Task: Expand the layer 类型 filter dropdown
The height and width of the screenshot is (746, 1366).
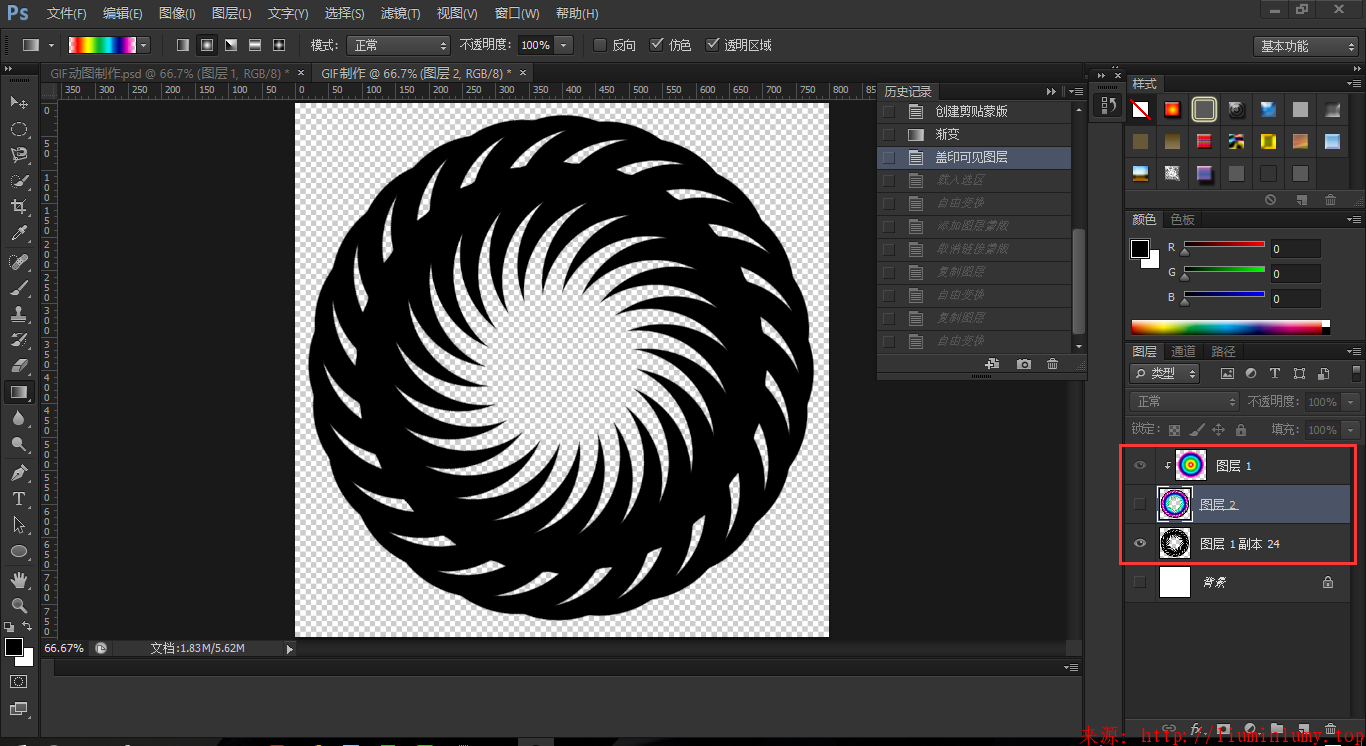Action: click(x=1165, y=373)
